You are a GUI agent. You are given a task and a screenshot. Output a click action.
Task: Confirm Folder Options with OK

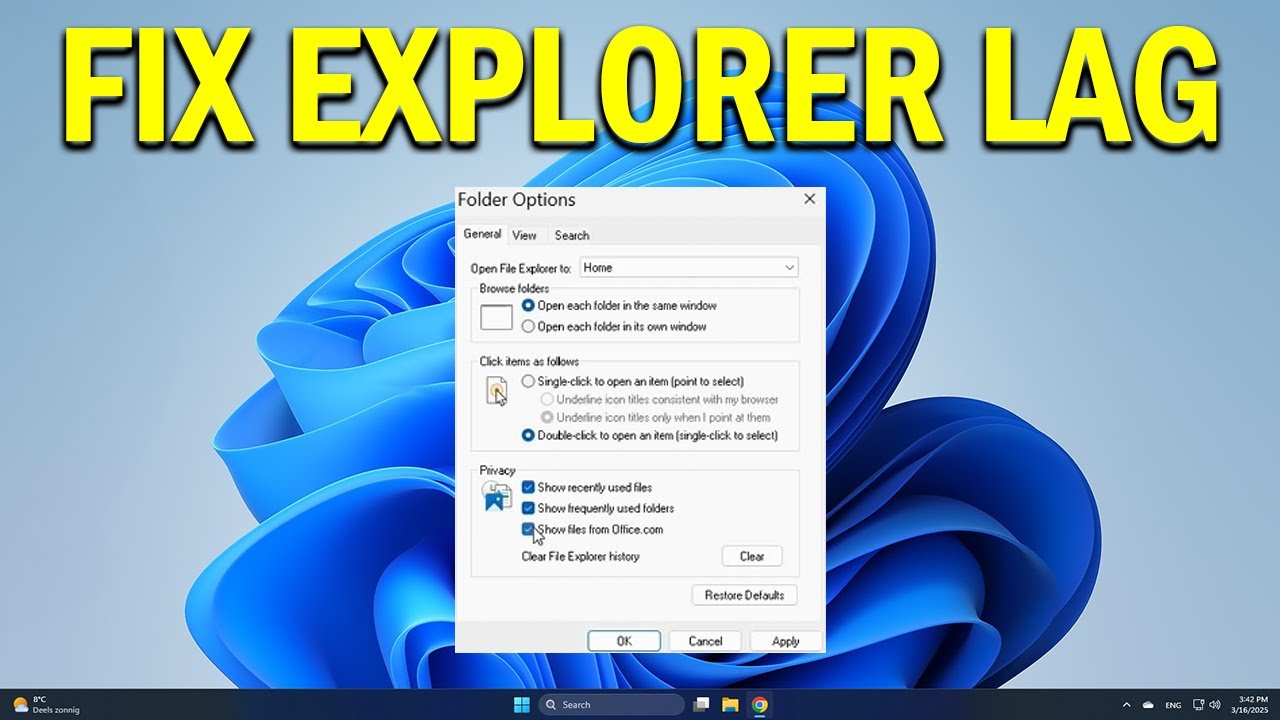click(x=624, y=641)
